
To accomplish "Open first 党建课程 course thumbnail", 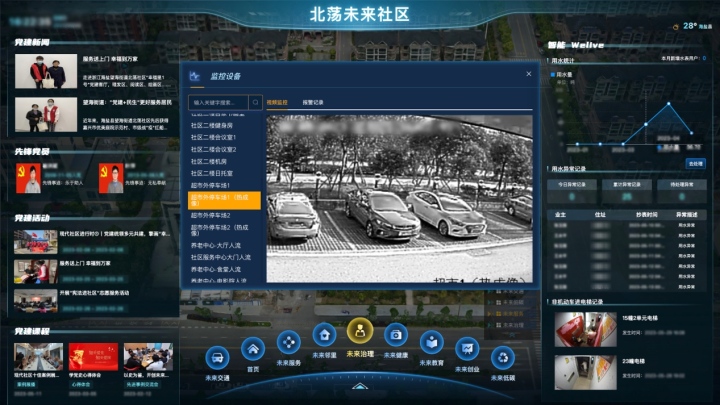I will 39,356.
